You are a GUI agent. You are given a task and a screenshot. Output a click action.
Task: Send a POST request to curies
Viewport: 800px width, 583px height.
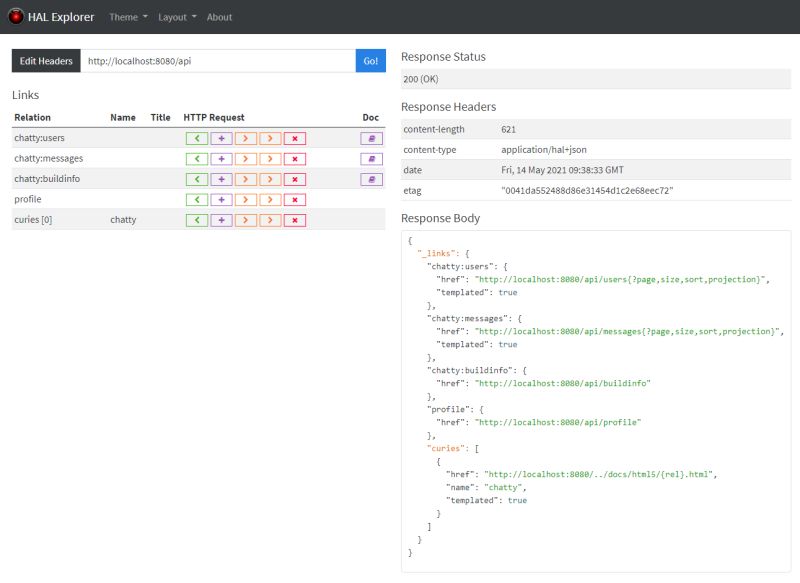tap(221, 220)
